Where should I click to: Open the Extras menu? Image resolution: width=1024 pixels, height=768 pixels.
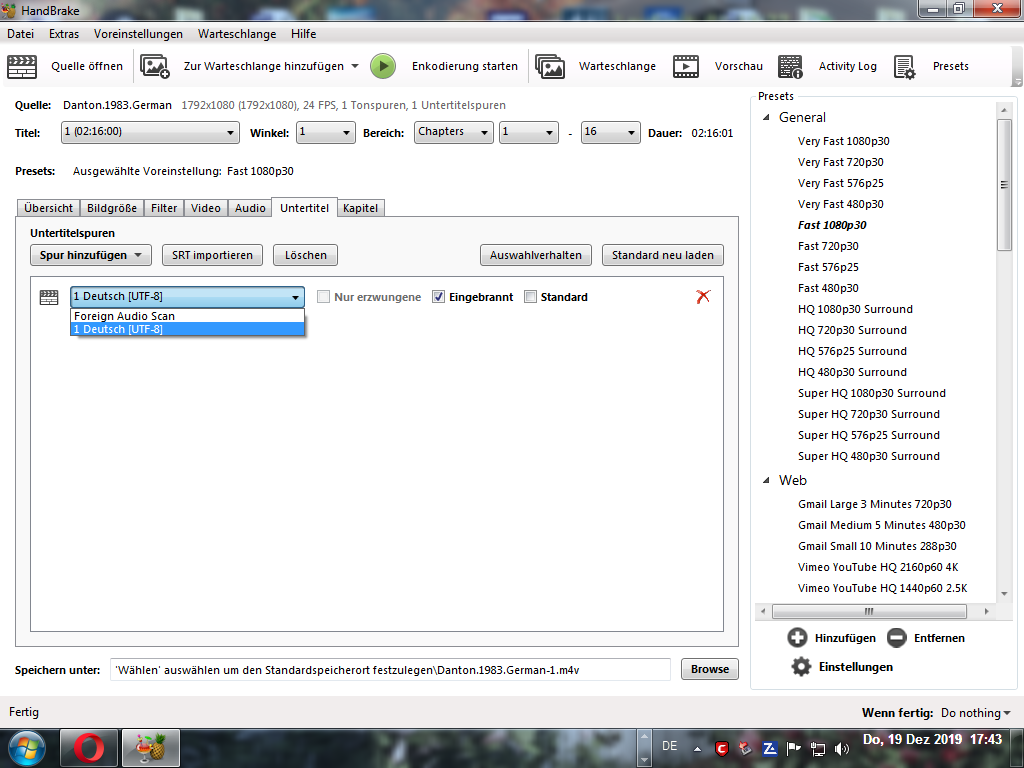coord(64,34)
